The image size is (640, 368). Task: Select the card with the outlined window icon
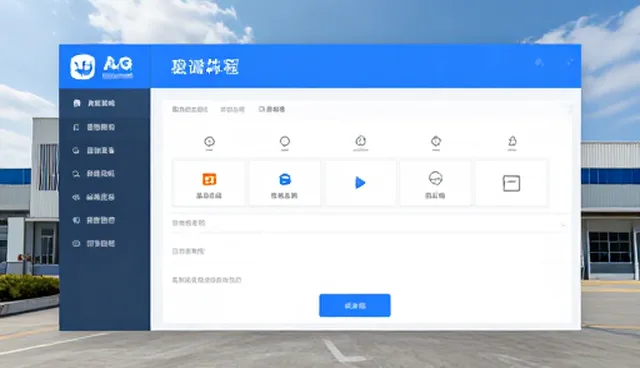(x=511, y=184)
